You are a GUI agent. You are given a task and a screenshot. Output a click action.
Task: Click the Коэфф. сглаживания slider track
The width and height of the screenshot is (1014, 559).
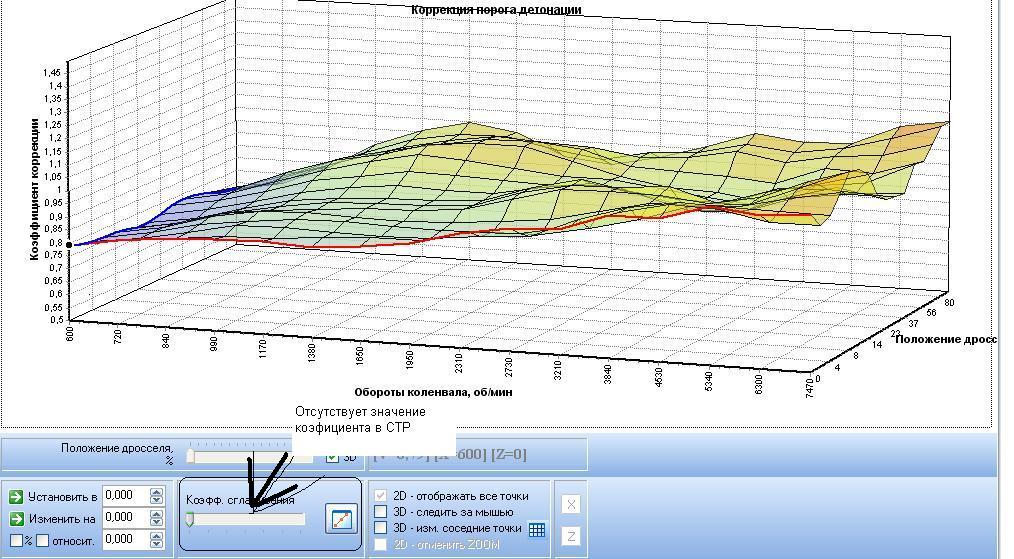pos(246,520)
